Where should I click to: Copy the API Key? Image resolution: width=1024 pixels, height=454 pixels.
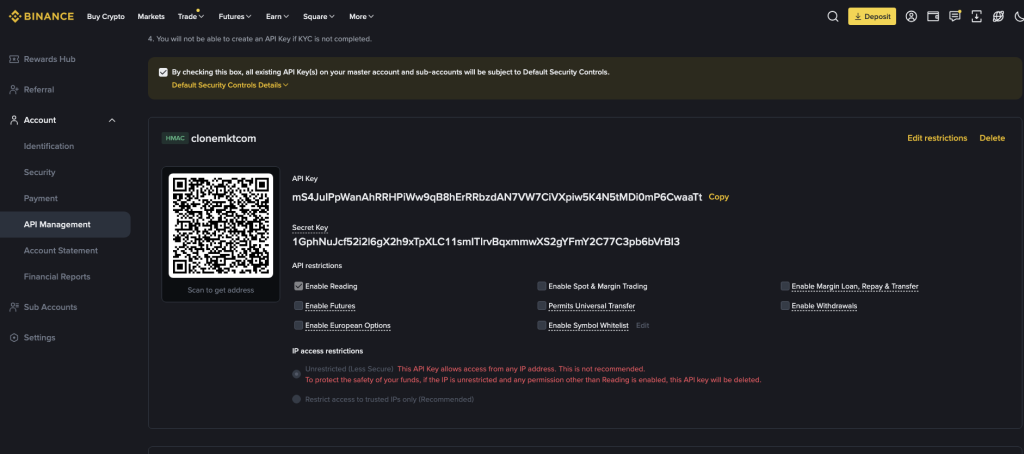719,197
